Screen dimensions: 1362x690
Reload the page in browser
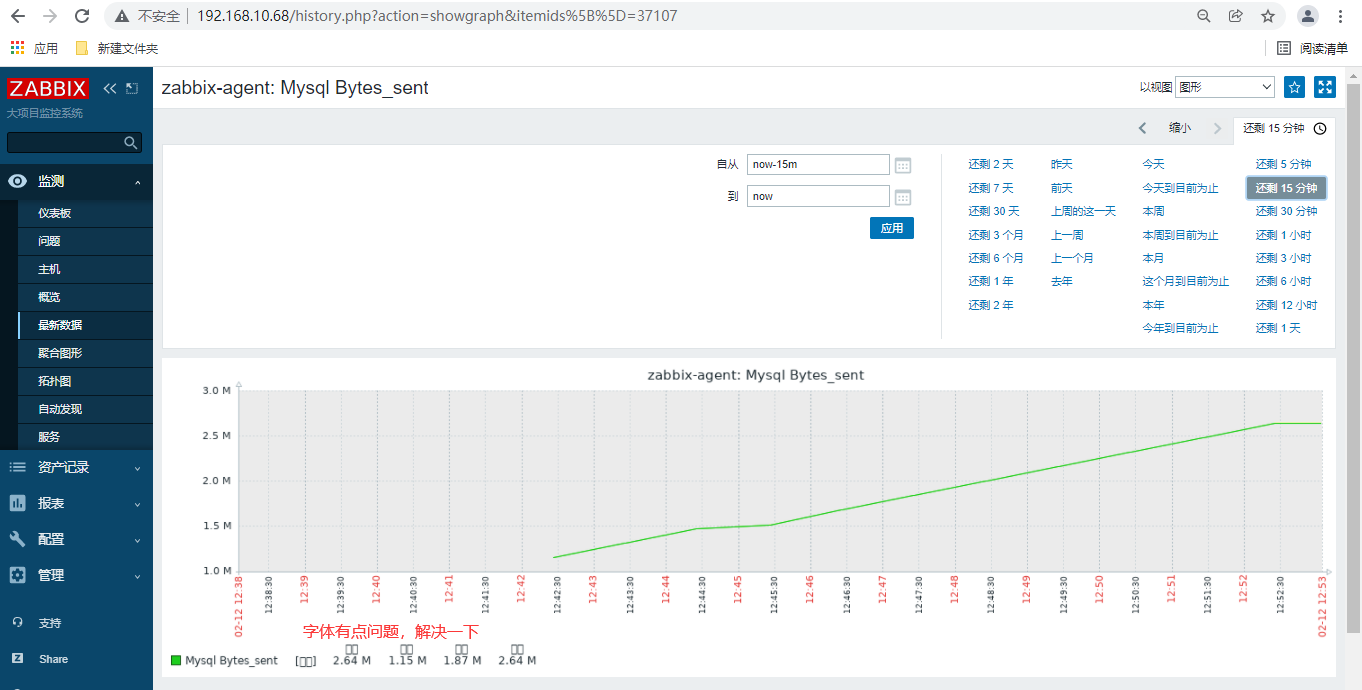click(82, 16)
